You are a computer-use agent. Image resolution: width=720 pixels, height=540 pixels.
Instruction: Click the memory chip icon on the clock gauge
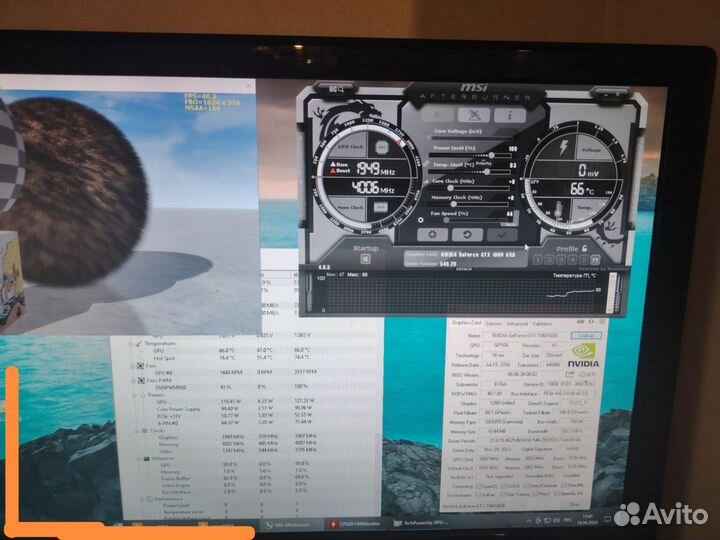pos(380,207)
